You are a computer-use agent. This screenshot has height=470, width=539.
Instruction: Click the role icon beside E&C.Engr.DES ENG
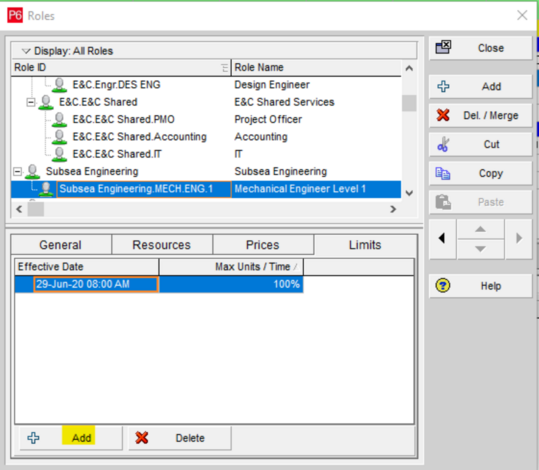[x=59, y=85]
